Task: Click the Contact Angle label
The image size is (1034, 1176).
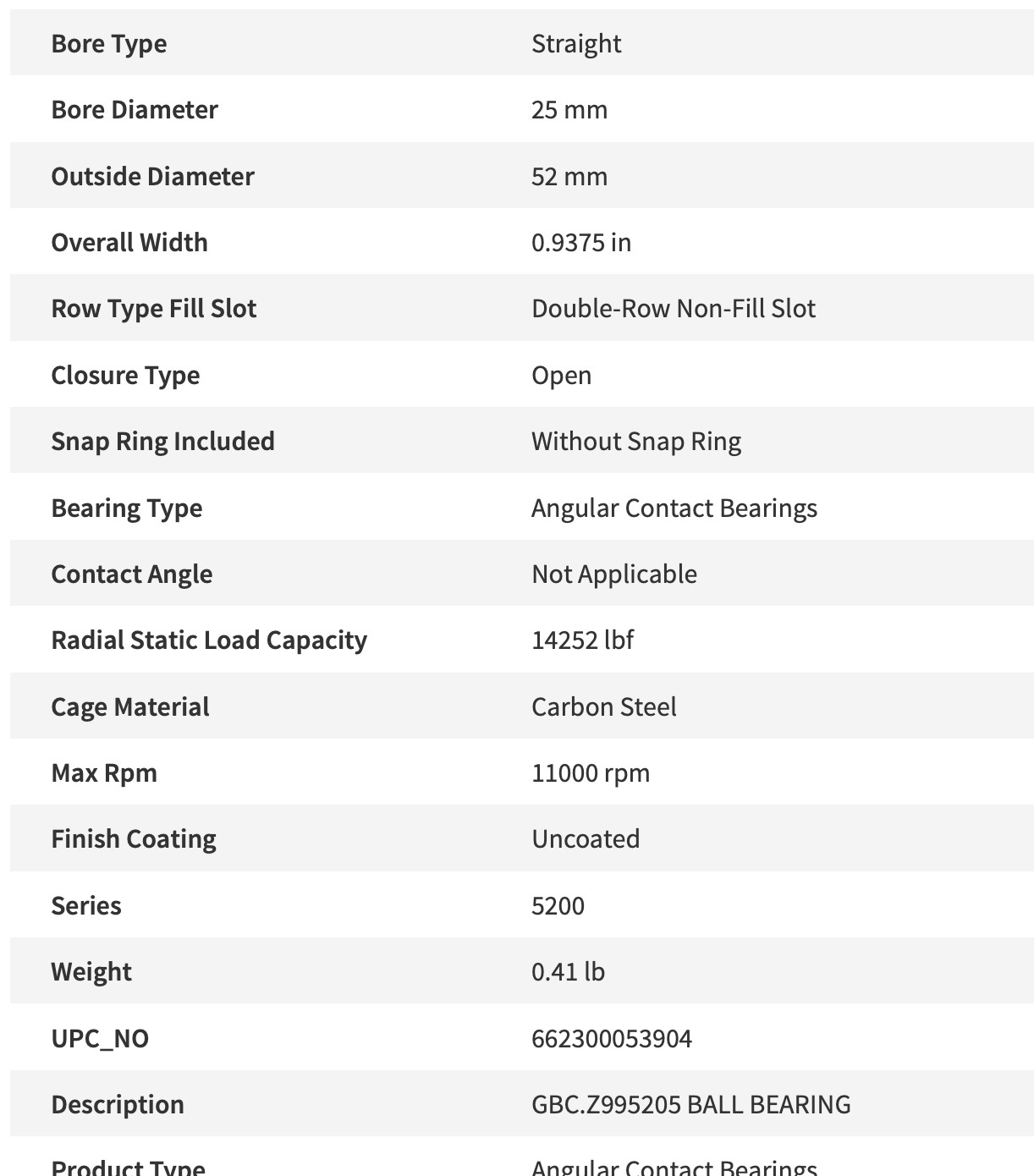Action: tap(131, 574)
